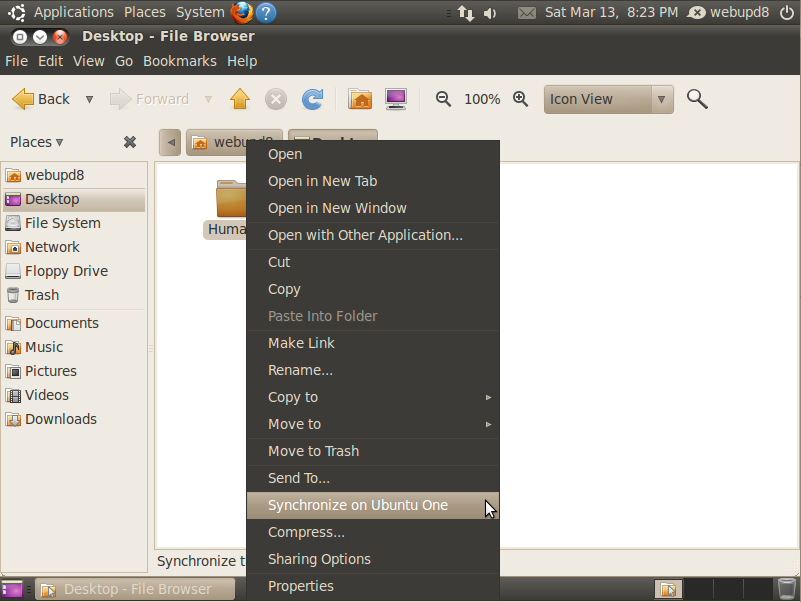Open the Go menu
Viewport: 801px width, 602px height.
(124, 61)
